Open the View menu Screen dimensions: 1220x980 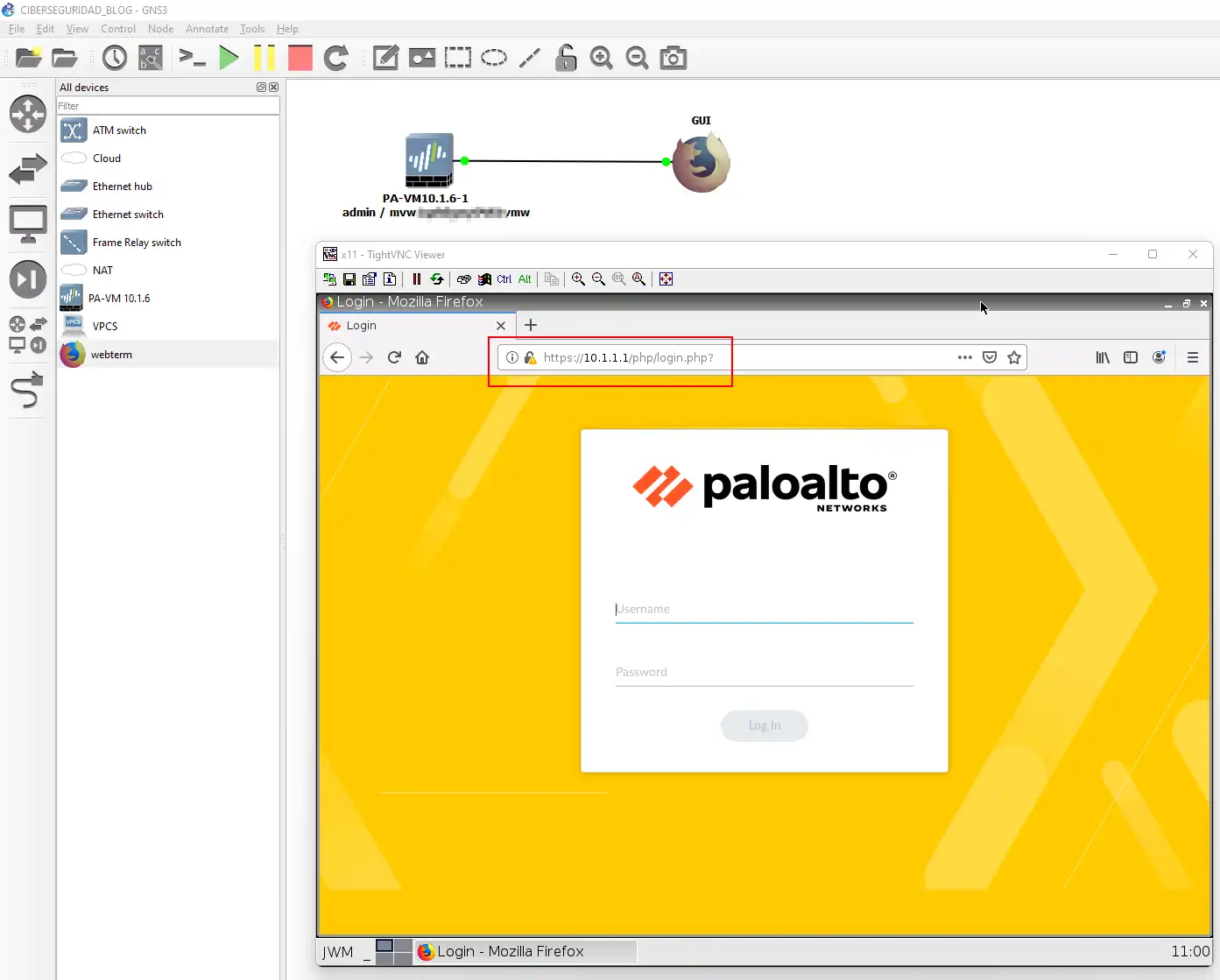pyautogui.click(x=77, y=28)
